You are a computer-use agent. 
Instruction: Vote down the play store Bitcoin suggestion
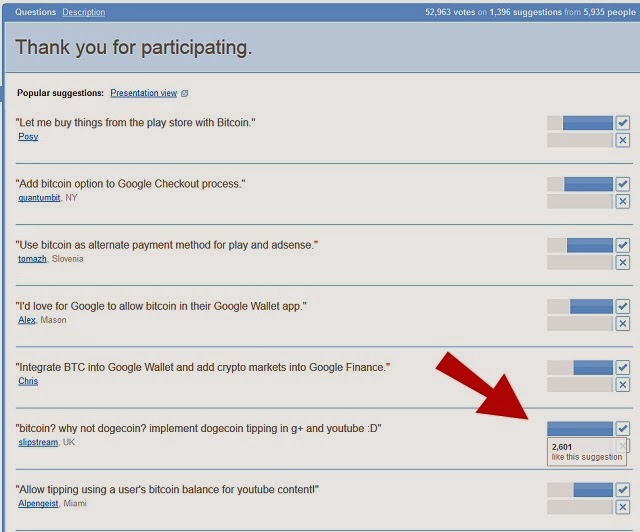tap(622, 140)
